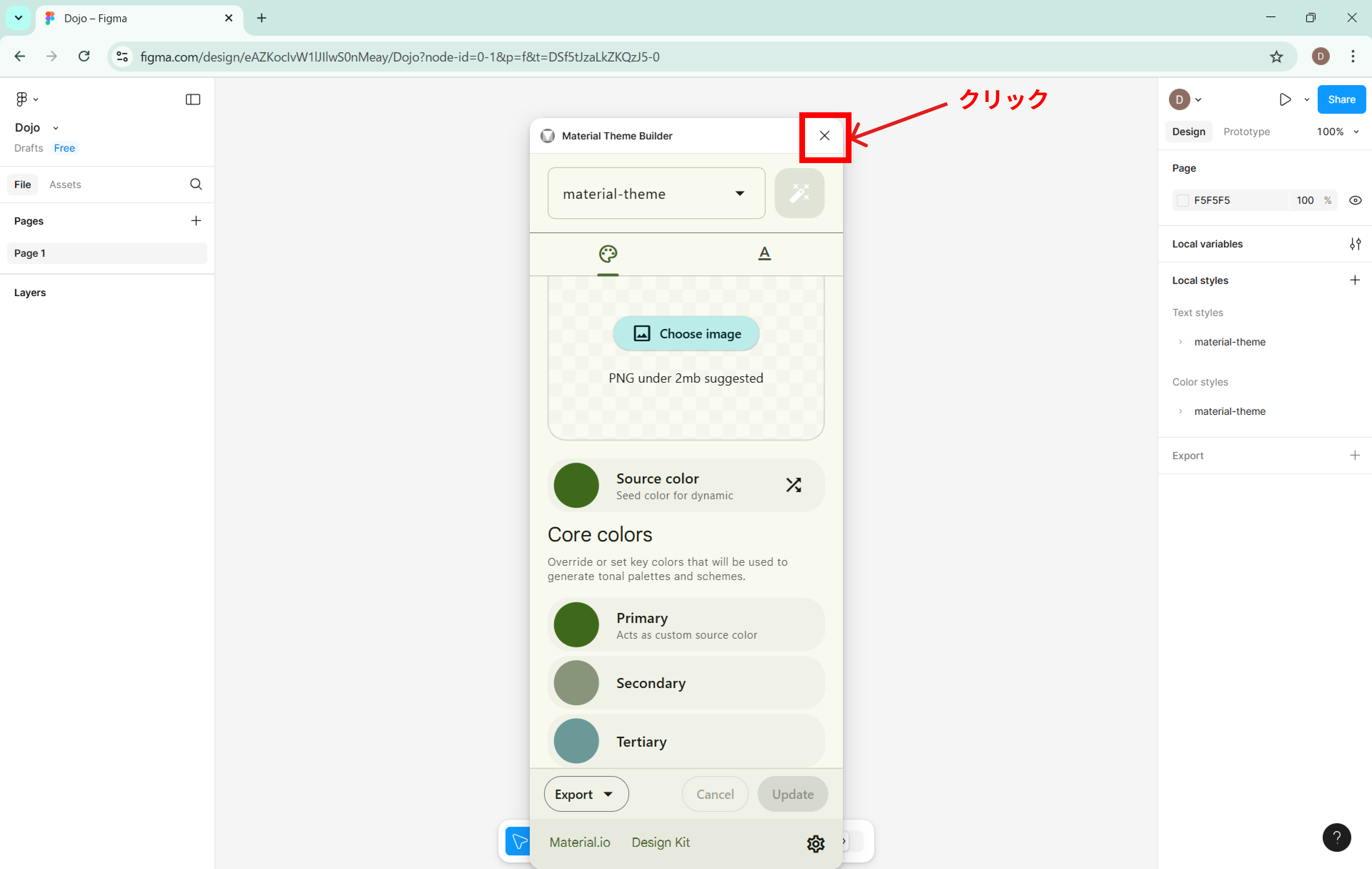This screenshot has width=1372, height=869.
Task: Add a new page with plus icon
Action: pos(196,221)
